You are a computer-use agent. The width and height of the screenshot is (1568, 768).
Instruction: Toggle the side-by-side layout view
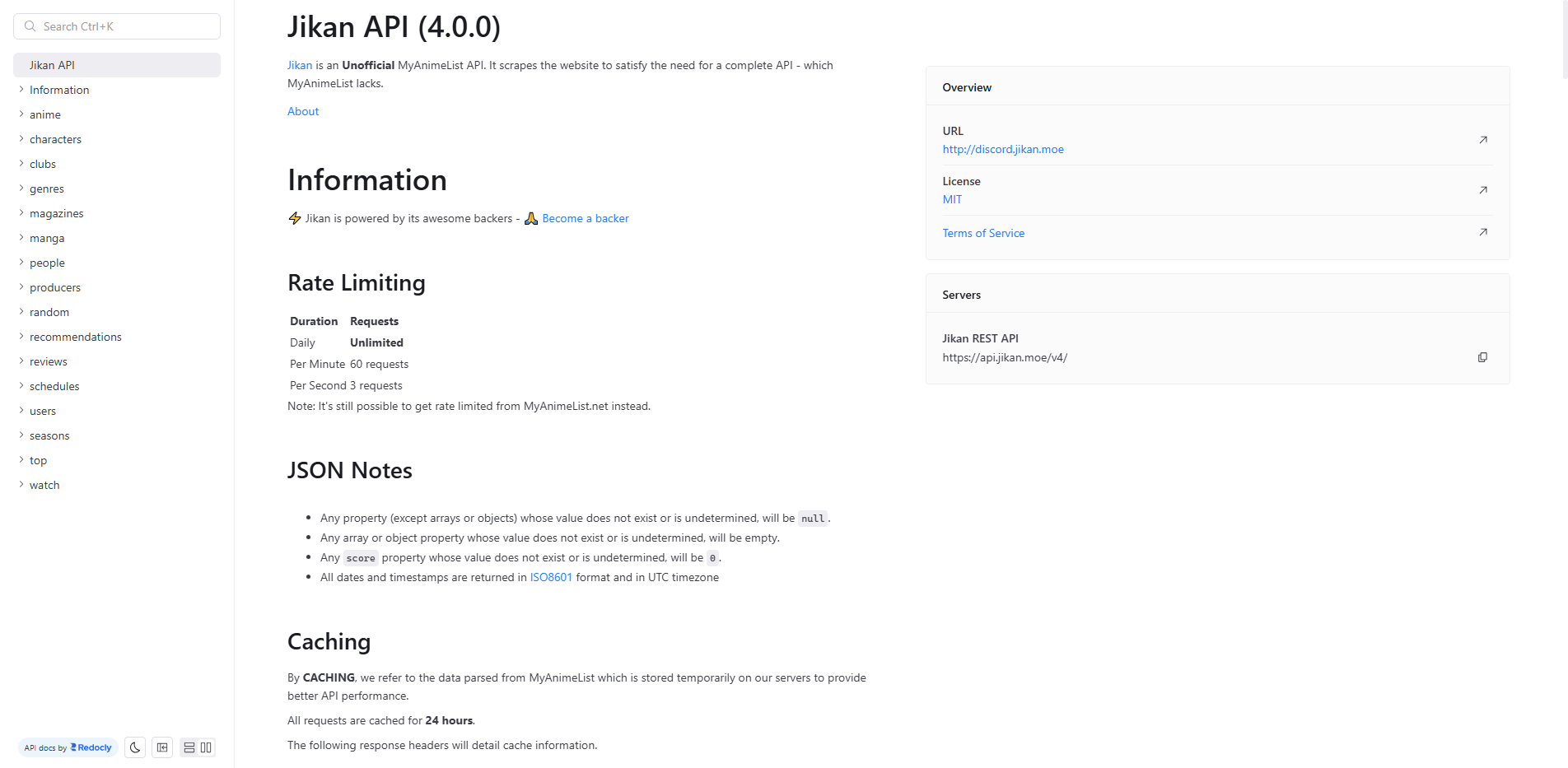click(x=205, y=747)
